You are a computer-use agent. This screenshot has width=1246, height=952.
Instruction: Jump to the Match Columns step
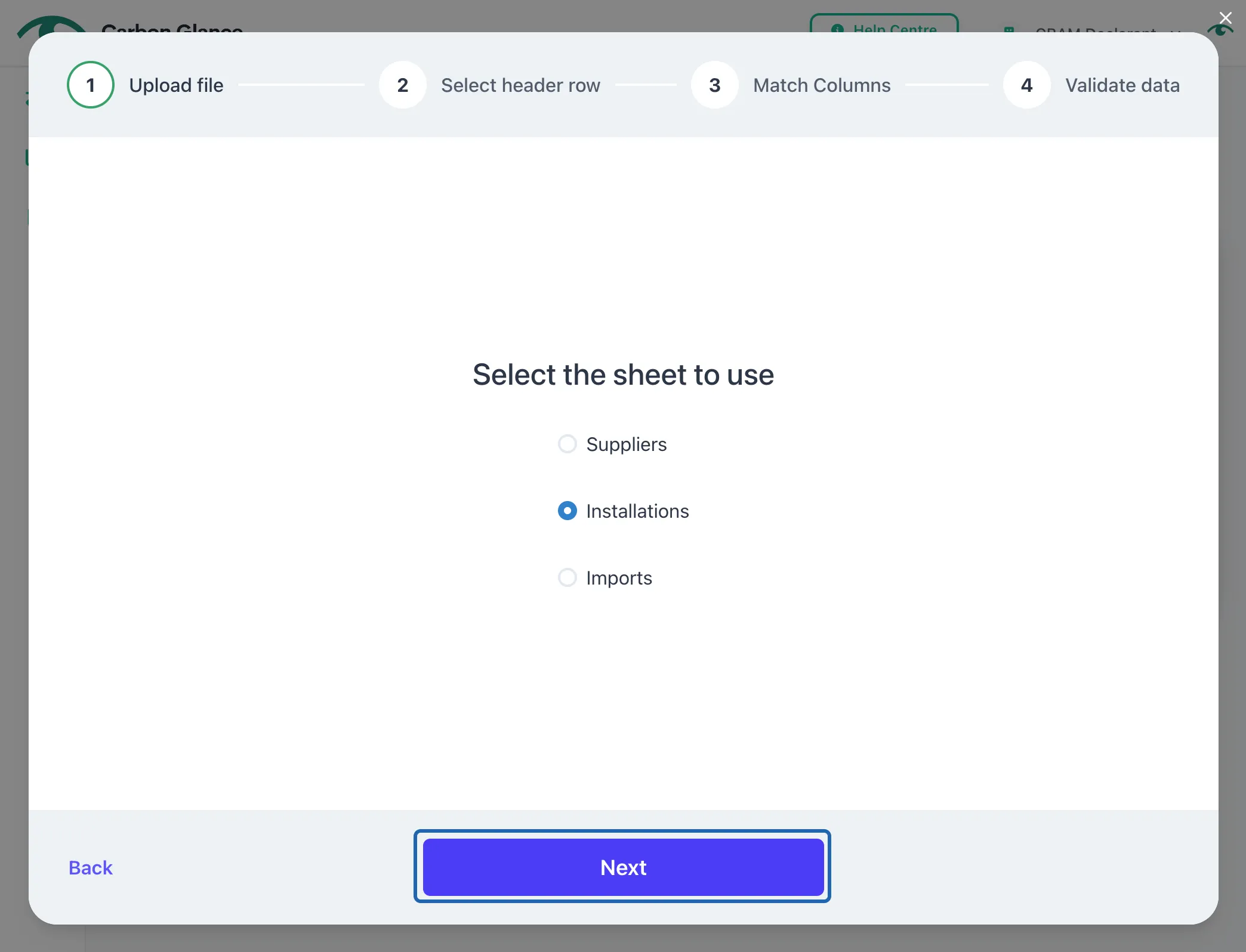[x=822, y=85]
